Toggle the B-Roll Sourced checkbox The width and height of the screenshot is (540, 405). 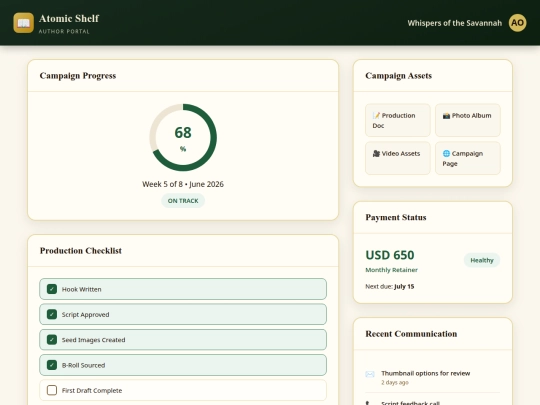click(52, 365)
